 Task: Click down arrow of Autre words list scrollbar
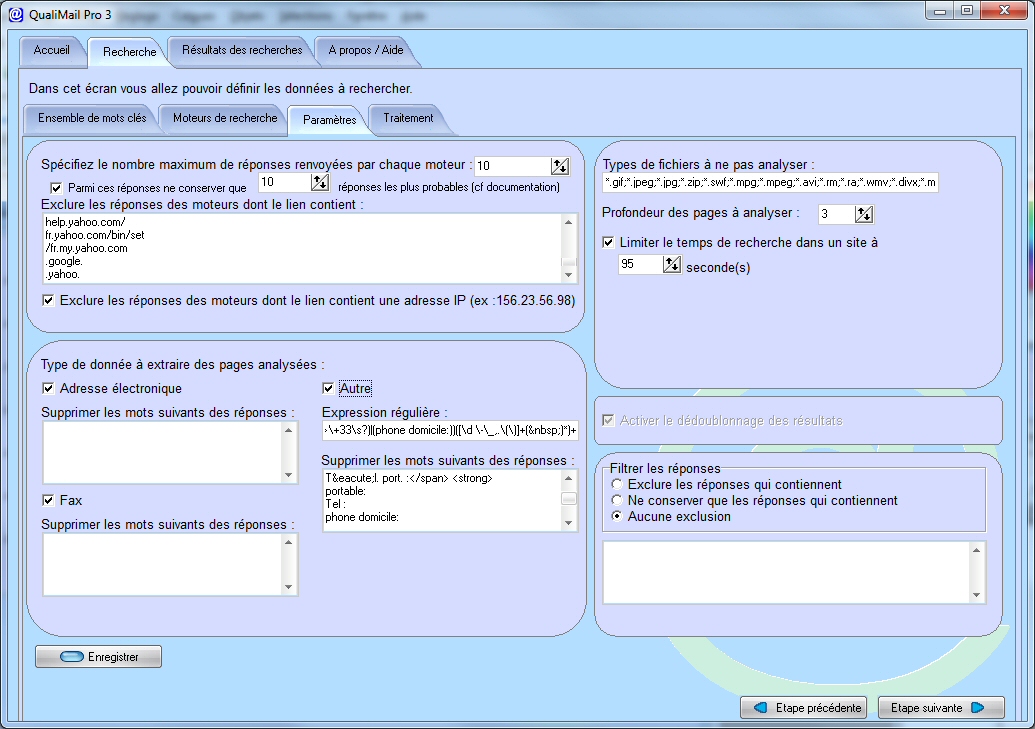point(568,524)
